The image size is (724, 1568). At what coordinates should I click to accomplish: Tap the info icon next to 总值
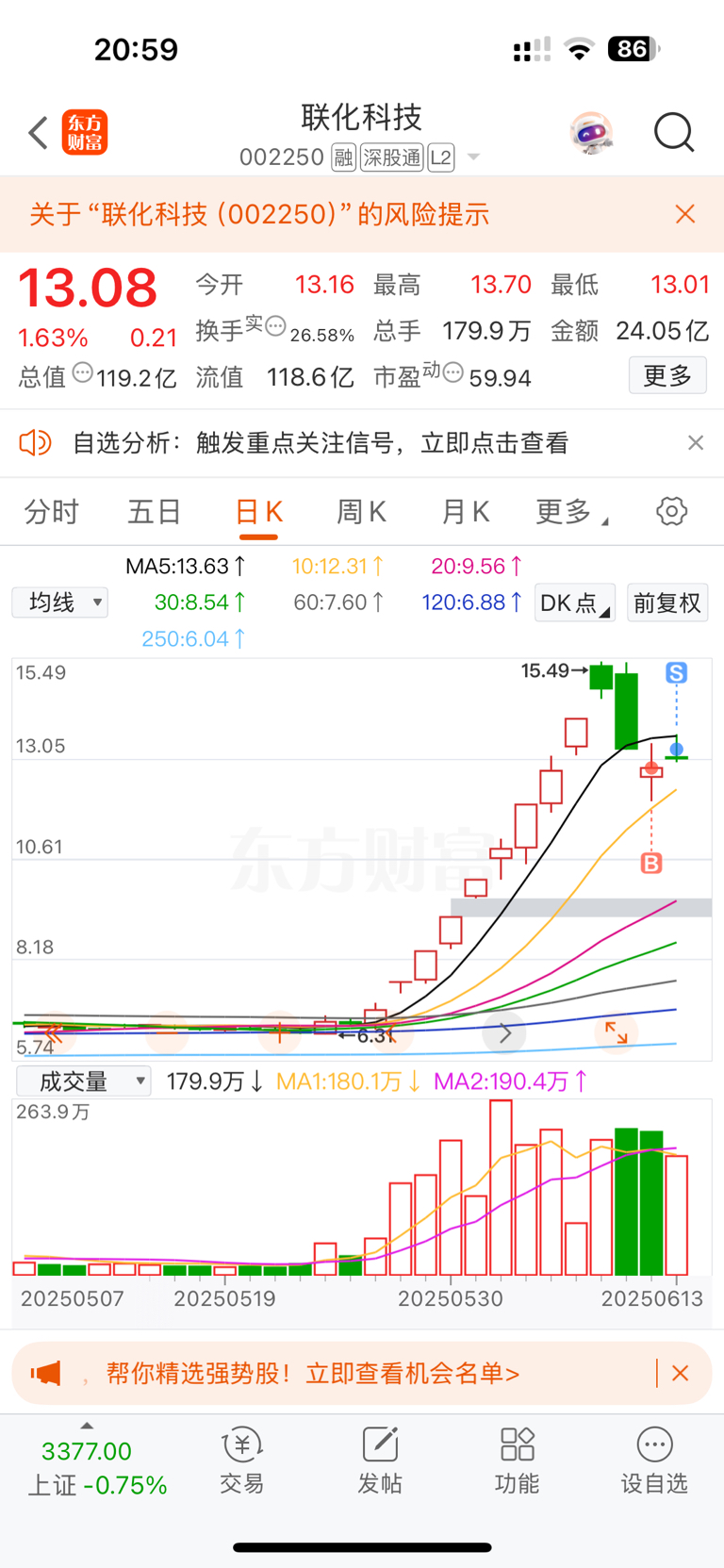point(83,372)
